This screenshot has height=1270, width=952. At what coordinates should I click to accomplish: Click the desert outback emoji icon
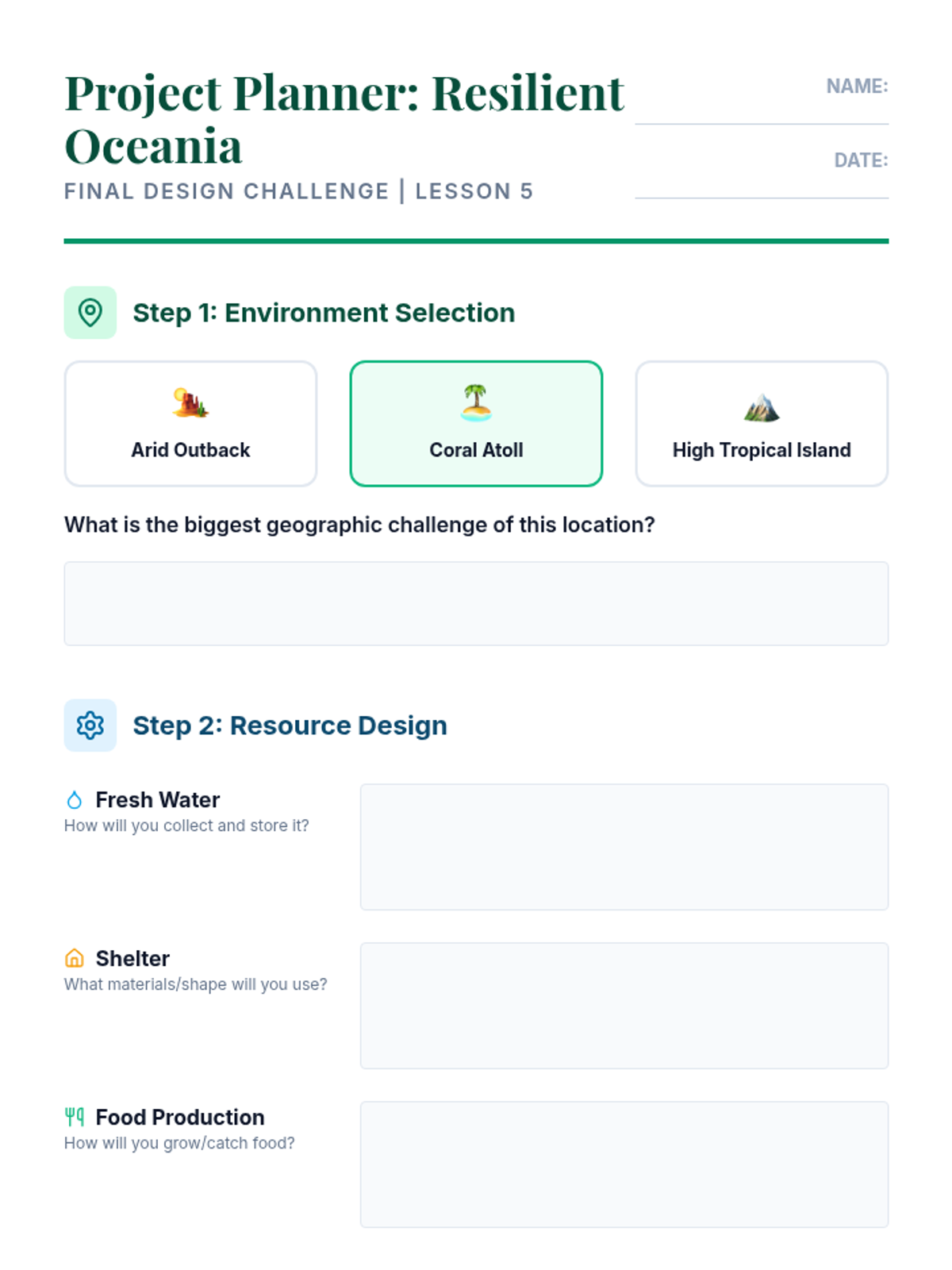tap(190, 402)
